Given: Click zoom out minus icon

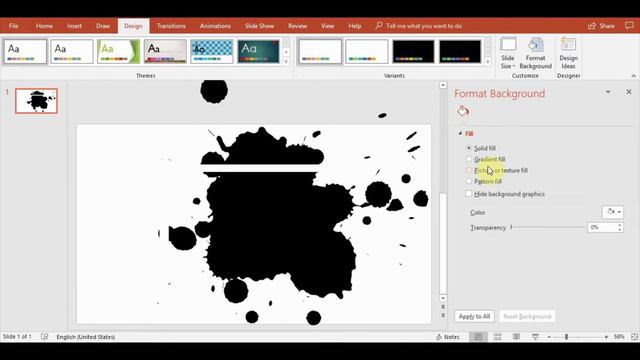Looking at the screenshot, I should point(549,337).
